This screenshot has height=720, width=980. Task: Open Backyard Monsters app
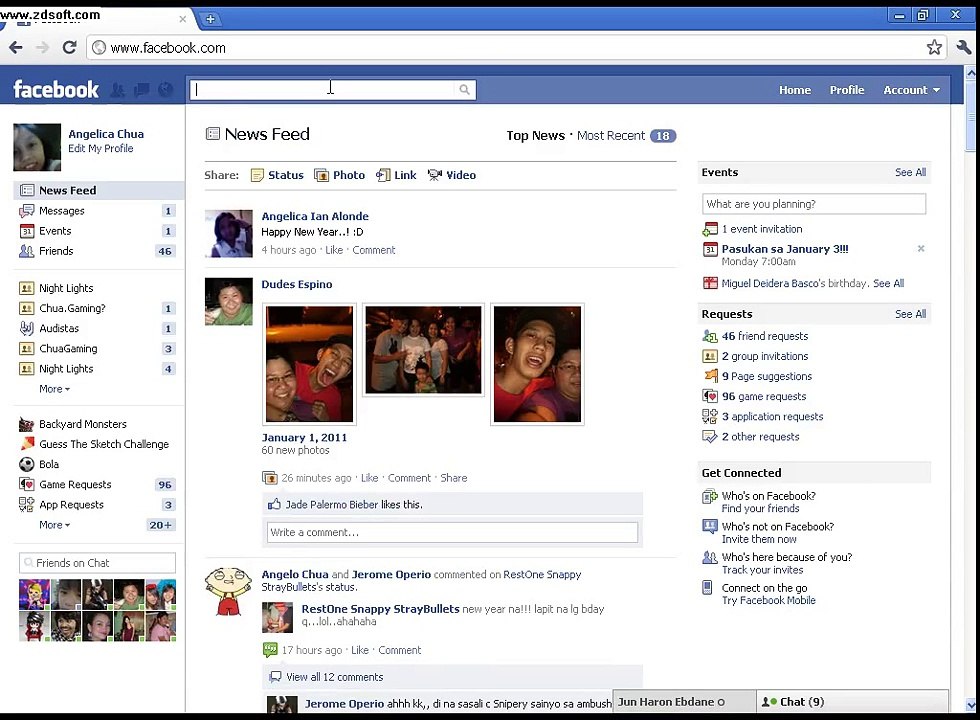tap(82, 424)
